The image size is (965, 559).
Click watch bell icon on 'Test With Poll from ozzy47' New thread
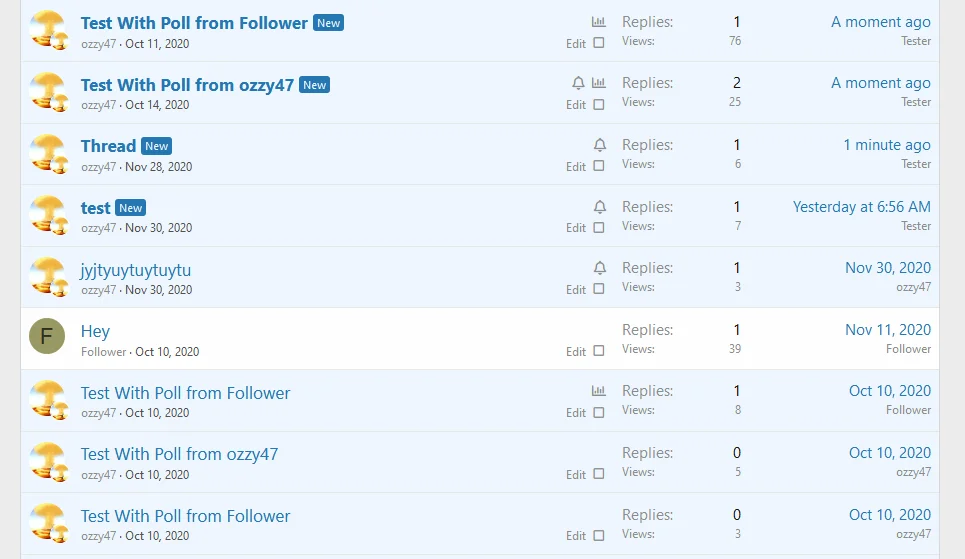point(579,83)
